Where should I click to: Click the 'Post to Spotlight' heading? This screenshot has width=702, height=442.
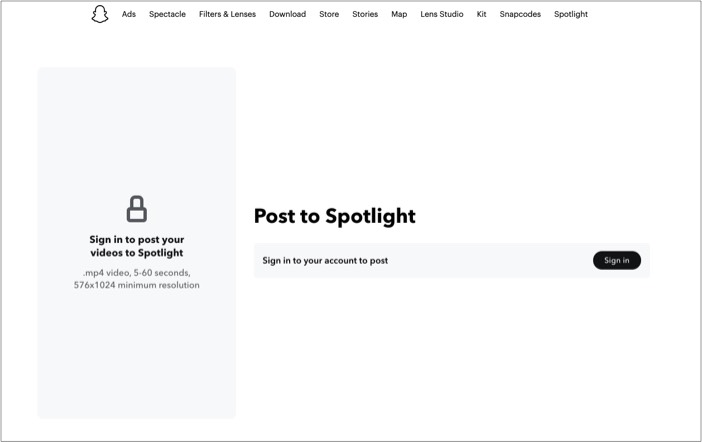click(x=334, y=216)
